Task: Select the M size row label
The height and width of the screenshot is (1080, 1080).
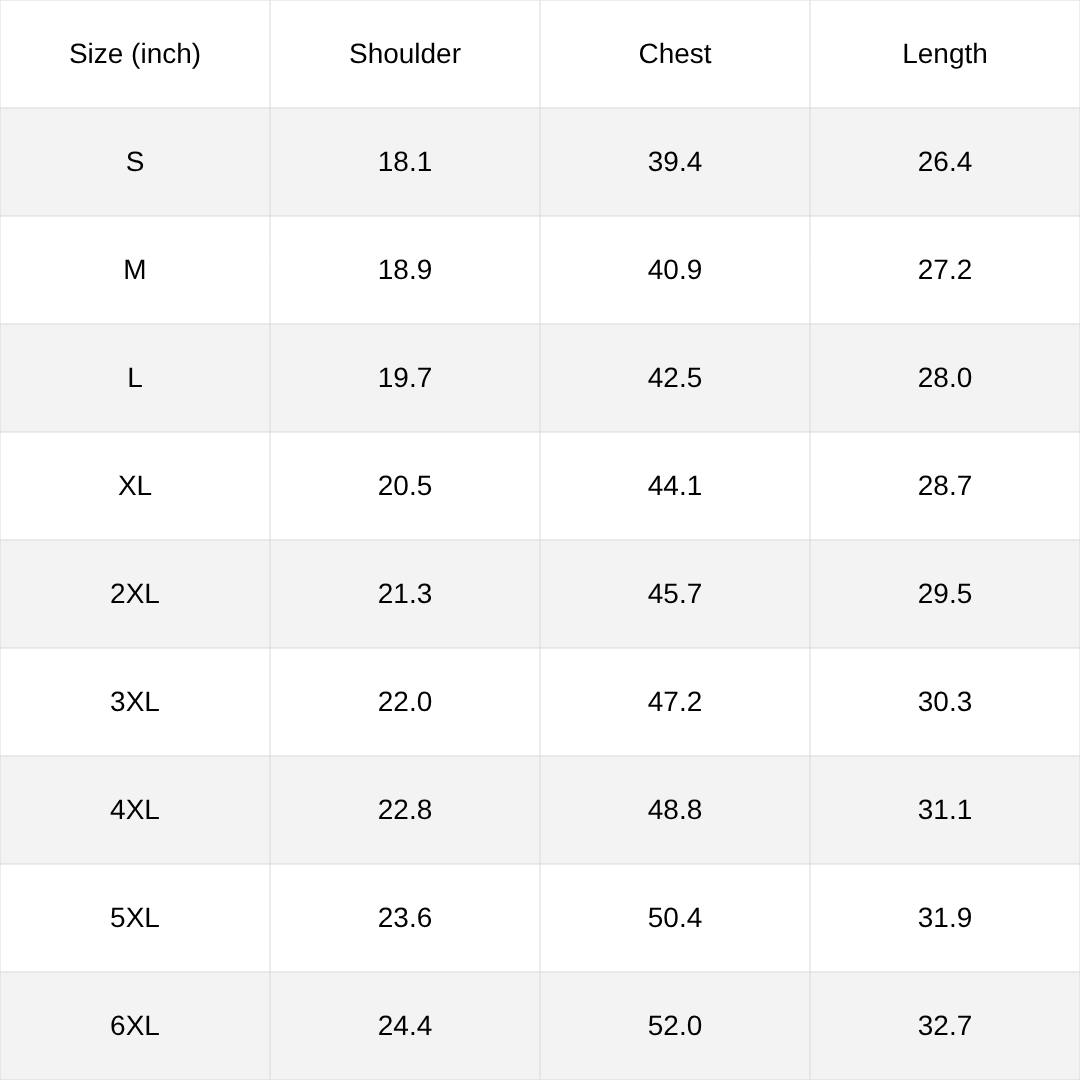Action: (x=135, y=269)
